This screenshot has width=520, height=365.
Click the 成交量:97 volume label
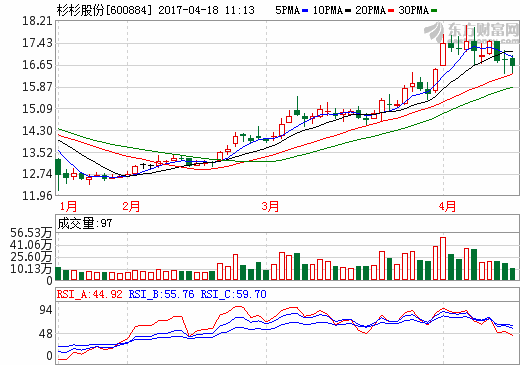(85, 223)
